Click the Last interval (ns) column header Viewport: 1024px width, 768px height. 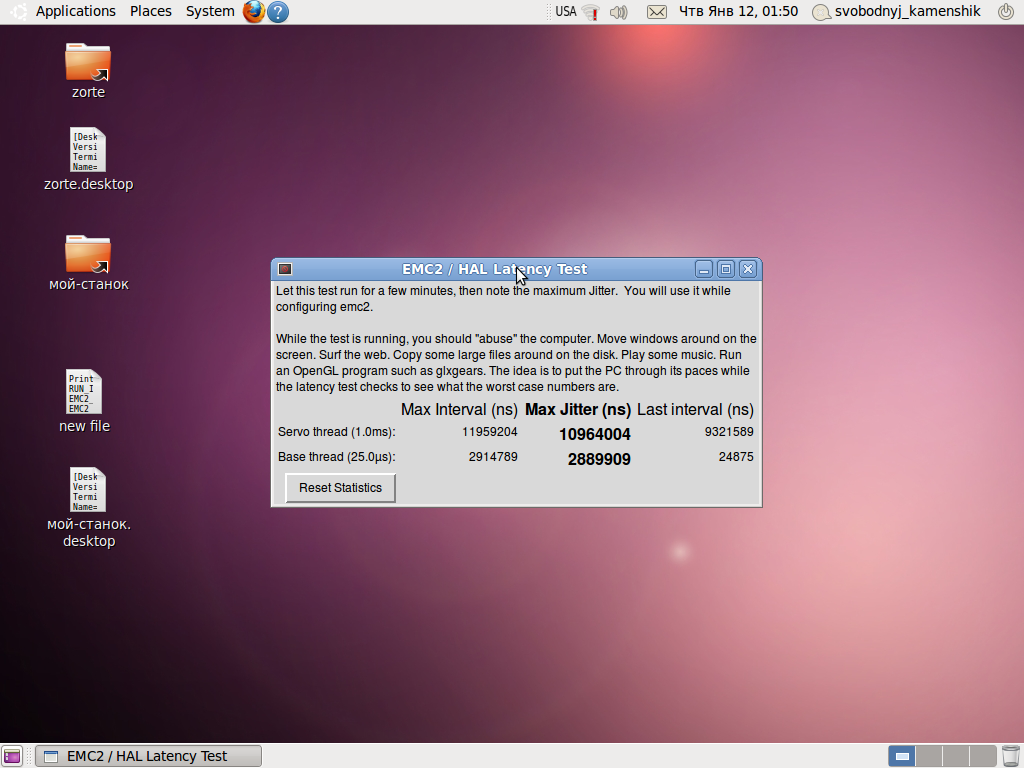[x=695, y=409]
